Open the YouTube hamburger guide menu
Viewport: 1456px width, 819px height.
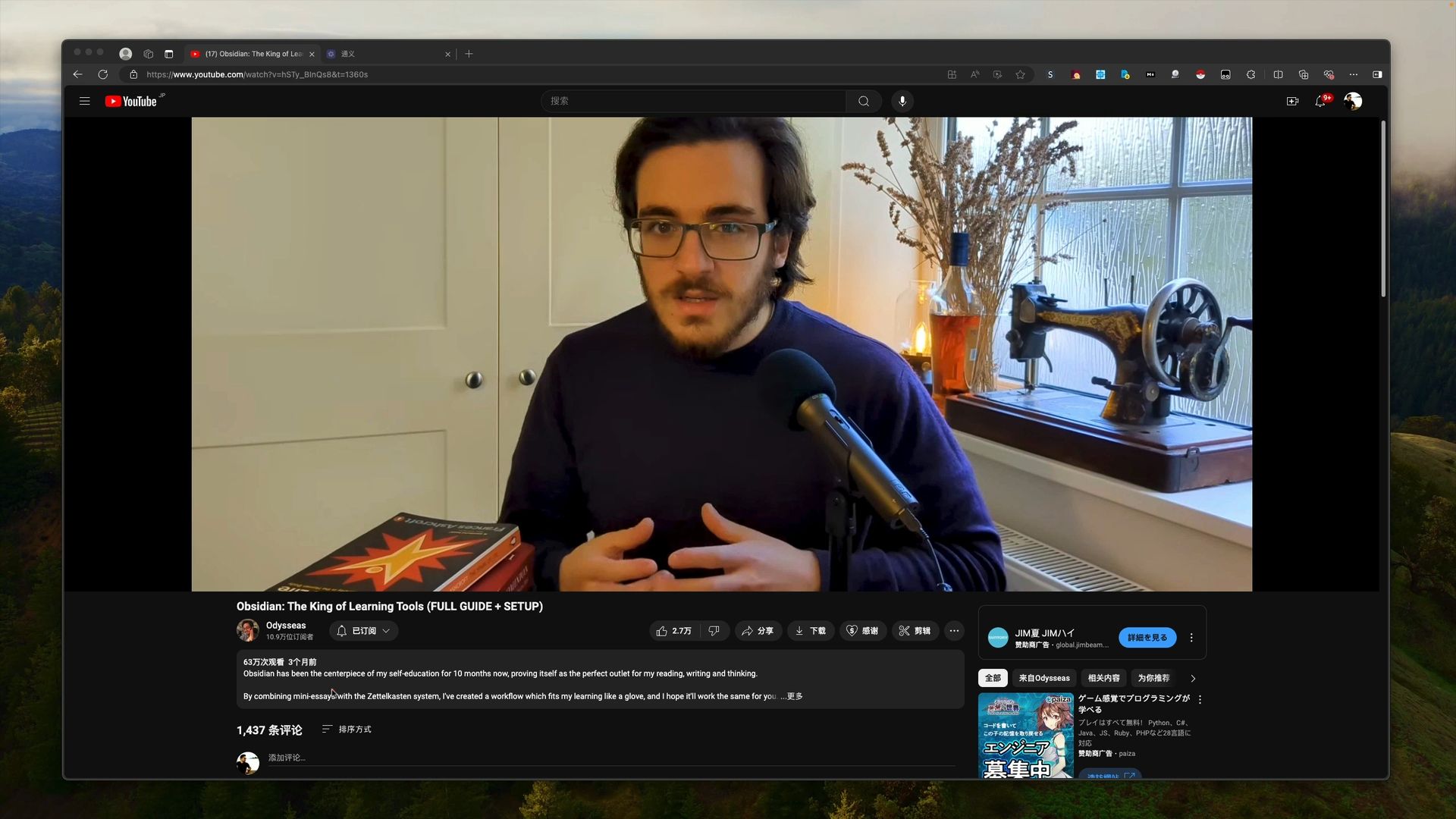click(x=84, y=101)
